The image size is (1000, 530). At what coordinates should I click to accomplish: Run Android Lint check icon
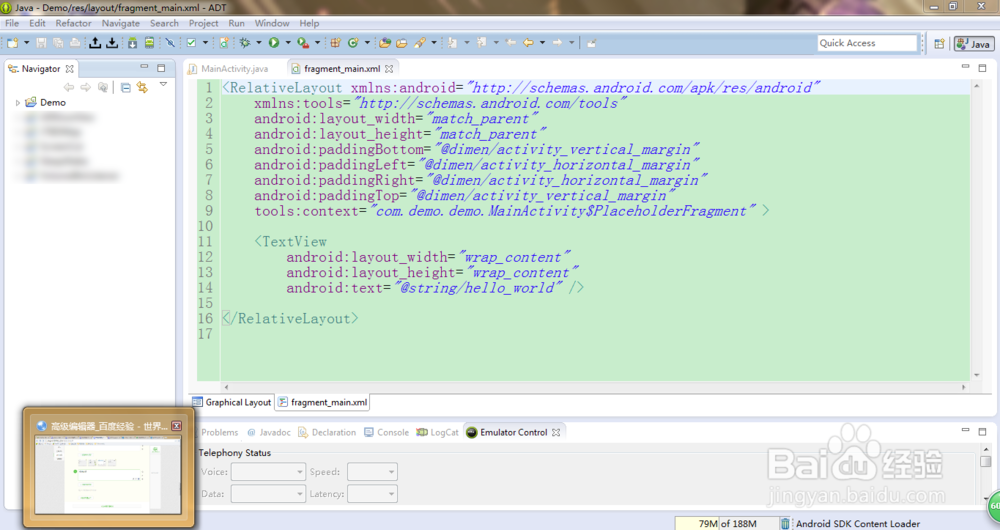191,43
